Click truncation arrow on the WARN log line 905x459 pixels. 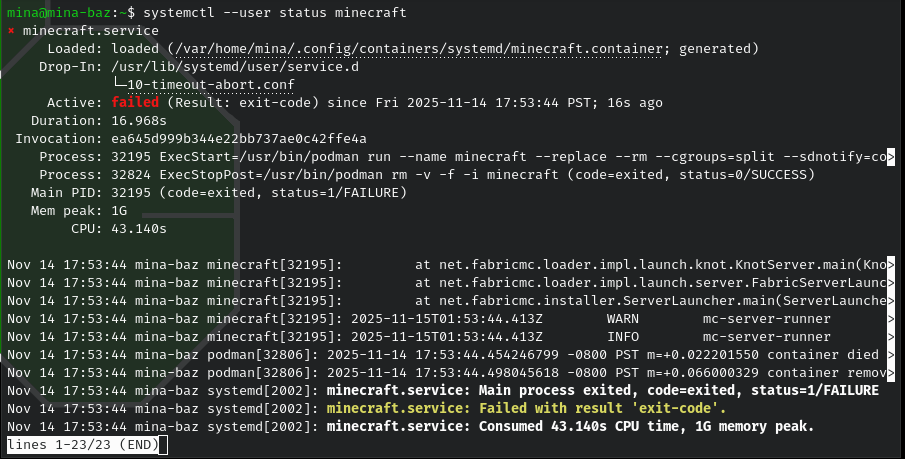891,318
